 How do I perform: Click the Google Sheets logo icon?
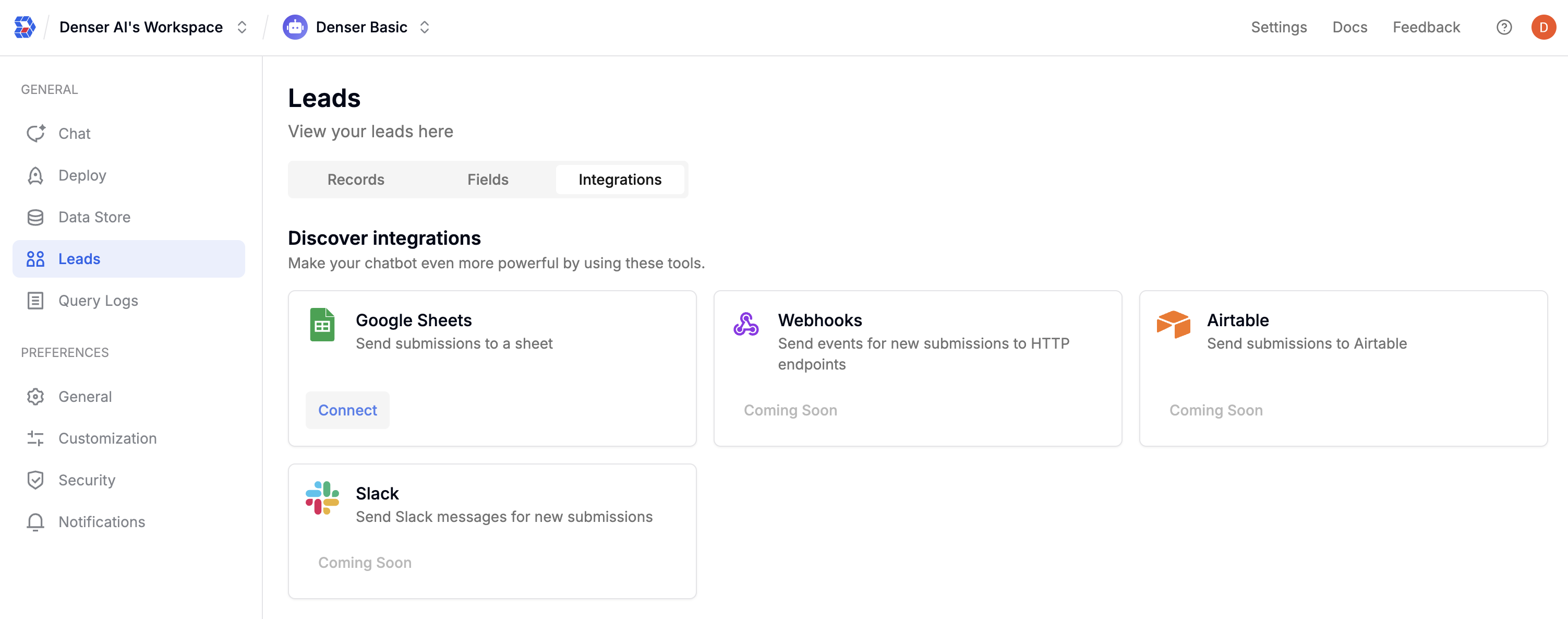point(322,325)
